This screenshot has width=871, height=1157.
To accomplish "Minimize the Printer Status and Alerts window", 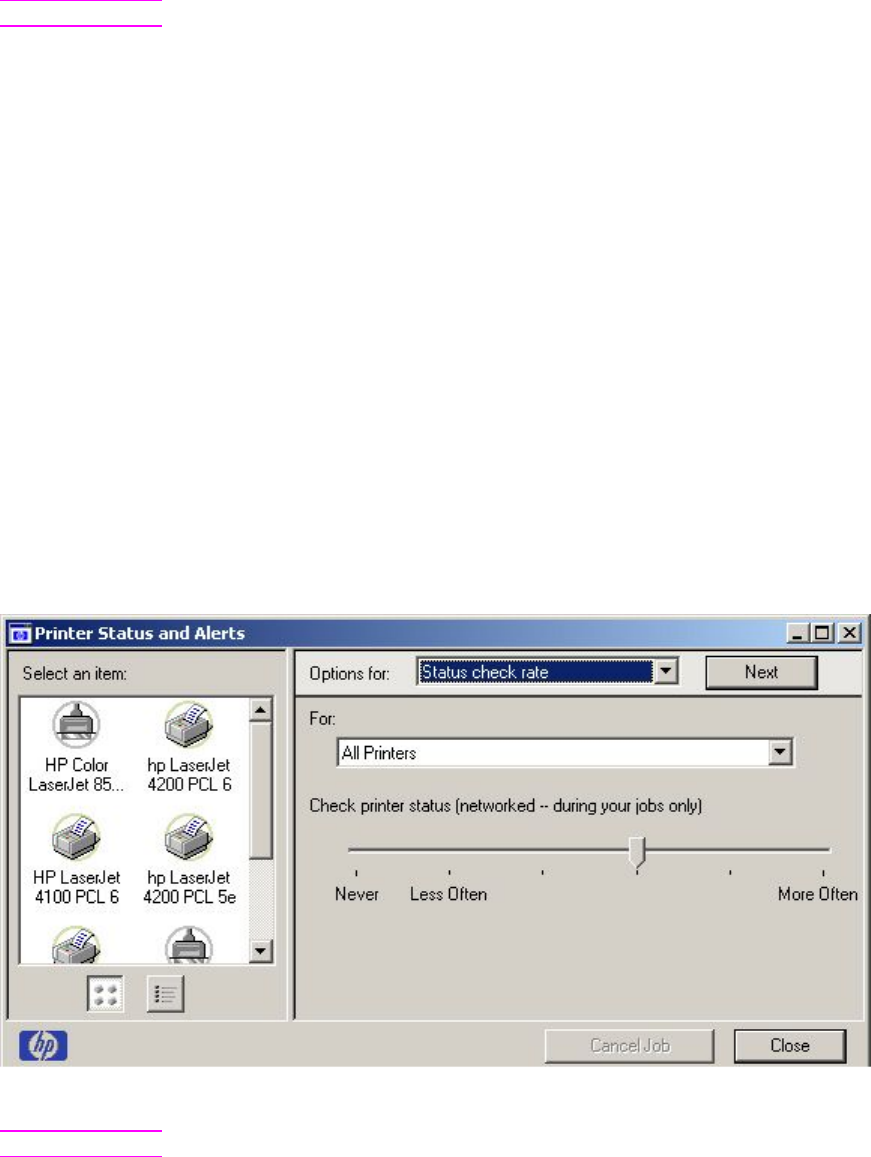I will pyautogui.click(x=796, y=633).
